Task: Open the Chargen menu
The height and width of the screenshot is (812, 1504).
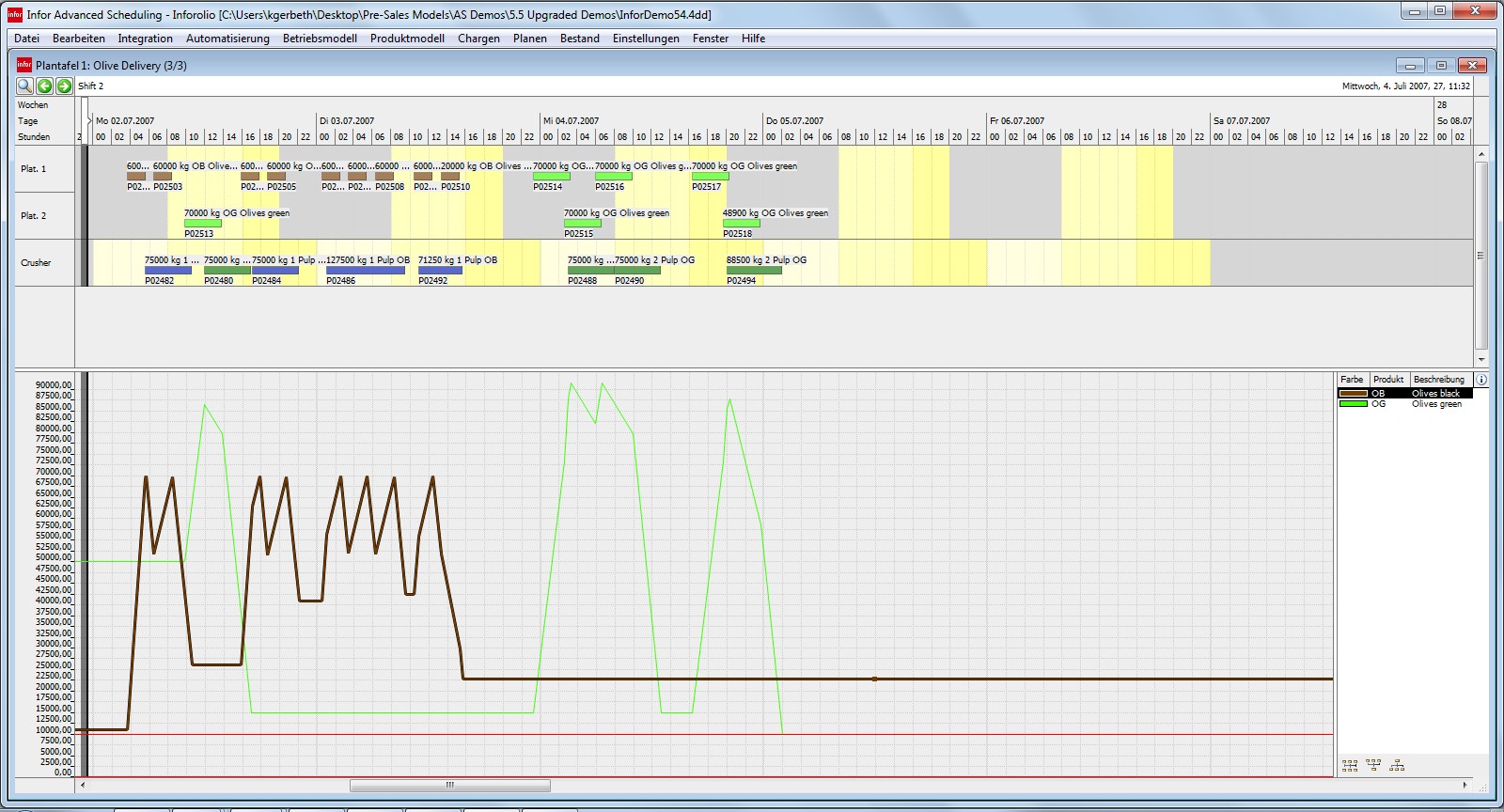Action: coord(478,39)
